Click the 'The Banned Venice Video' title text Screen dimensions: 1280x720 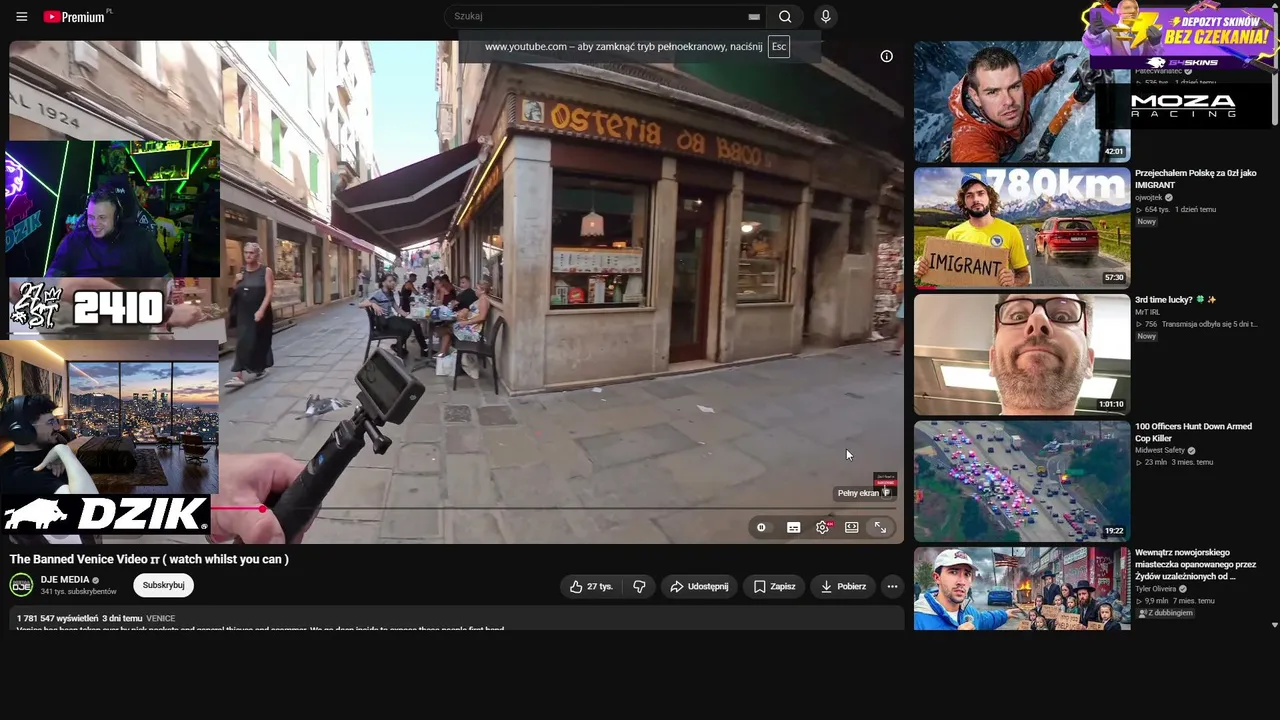click(x=149, y=559)
